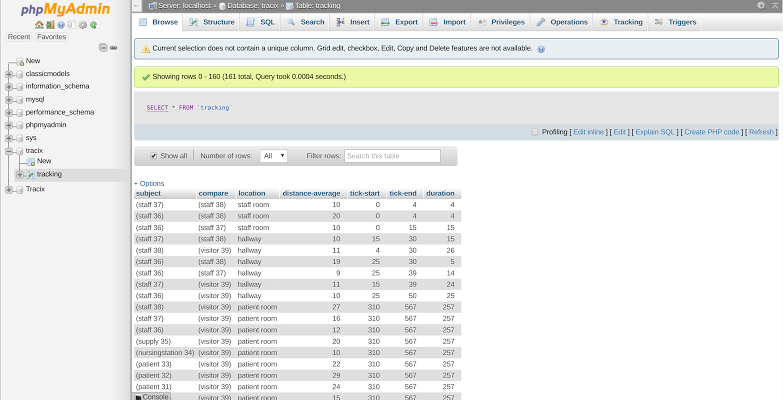Click the Filter rows search field
Viewport: 783px width, 400px height.
click(x=392, y=156)
